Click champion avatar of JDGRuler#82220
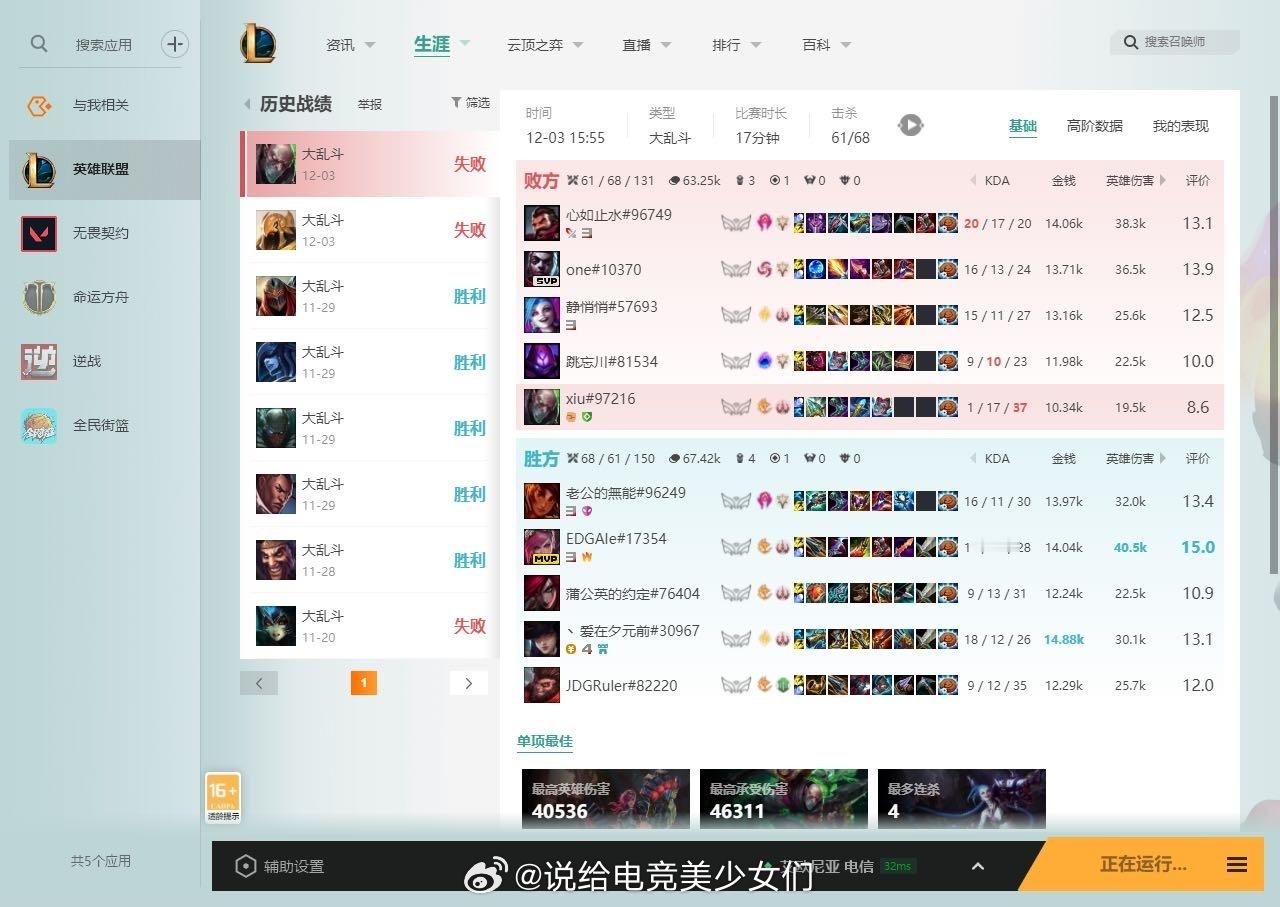 (542, 685)
